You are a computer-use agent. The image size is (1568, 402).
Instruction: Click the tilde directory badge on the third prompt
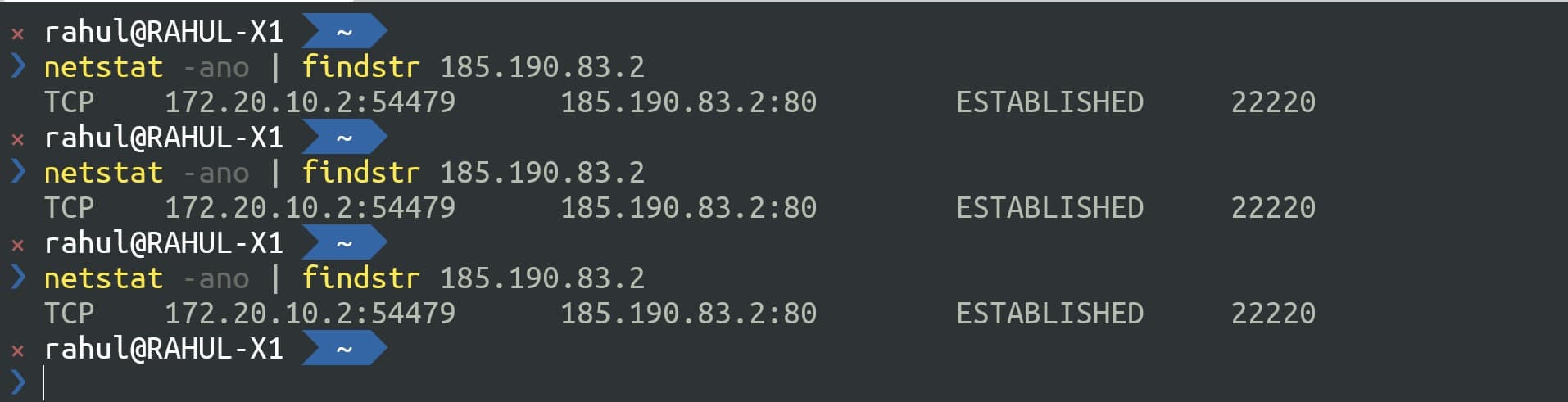[x=344, y=243]
